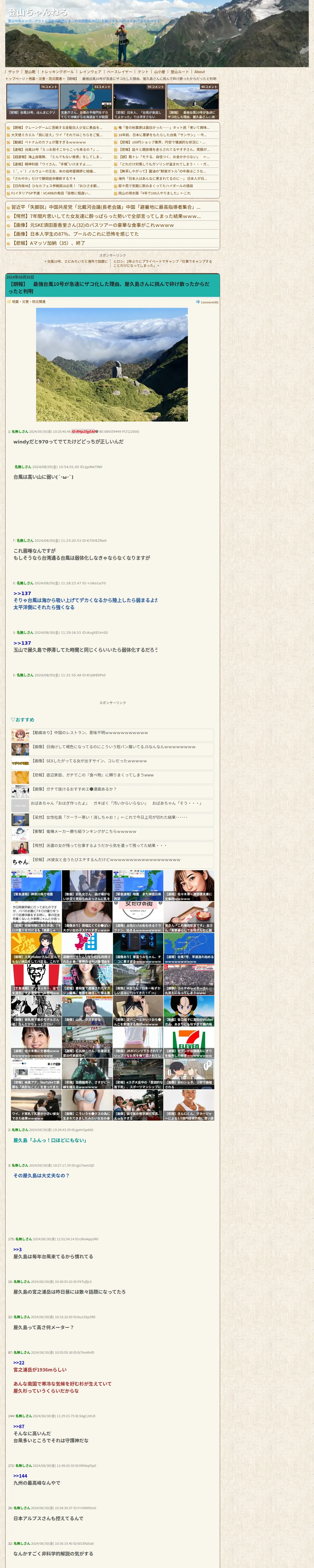Image resolution: width=314 pixels, height=1568 pixels.
Task: Click the おすすめ section heading
Action: tap(23, 719)
